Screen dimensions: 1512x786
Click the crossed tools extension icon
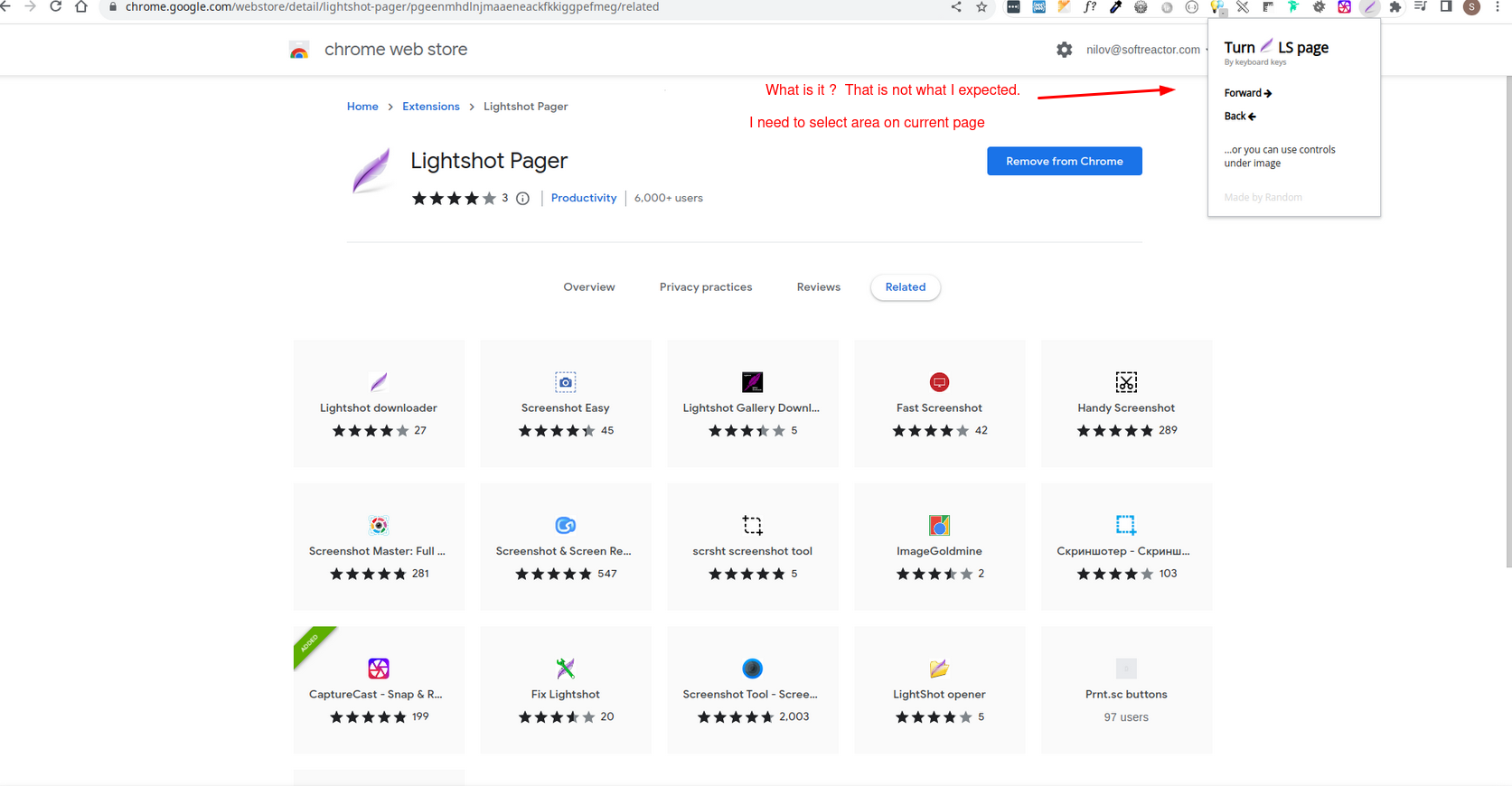1243,6
